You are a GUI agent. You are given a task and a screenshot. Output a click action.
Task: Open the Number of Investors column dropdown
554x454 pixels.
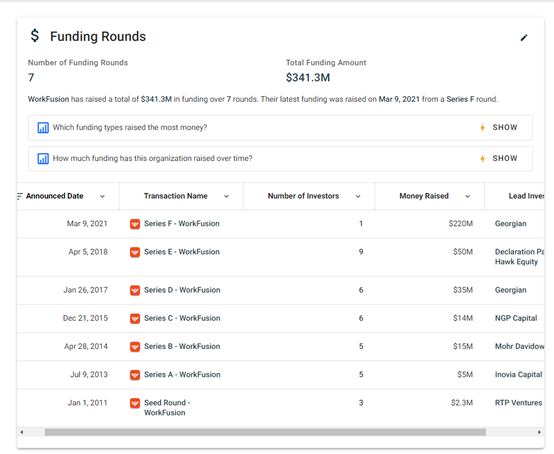(358, 196)
